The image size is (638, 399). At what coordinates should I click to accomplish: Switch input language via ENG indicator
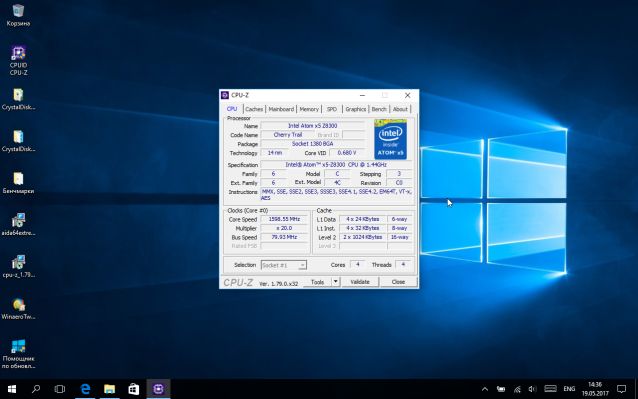(569, 389)
